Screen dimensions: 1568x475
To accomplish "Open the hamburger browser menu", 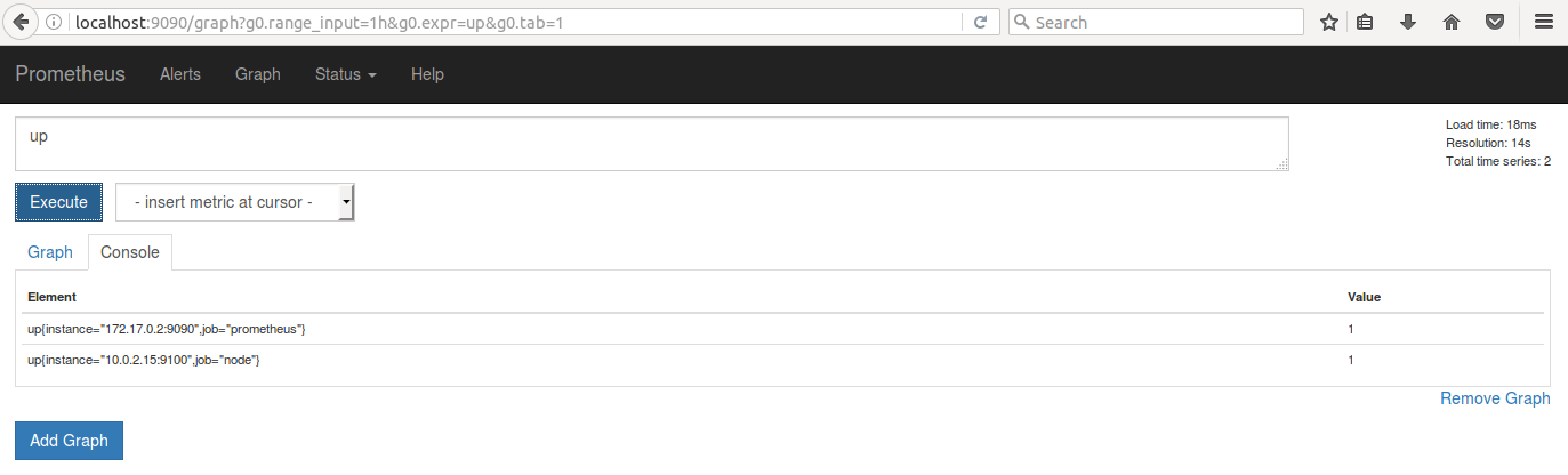I will pyautogui.click(x=1543, y=22).
